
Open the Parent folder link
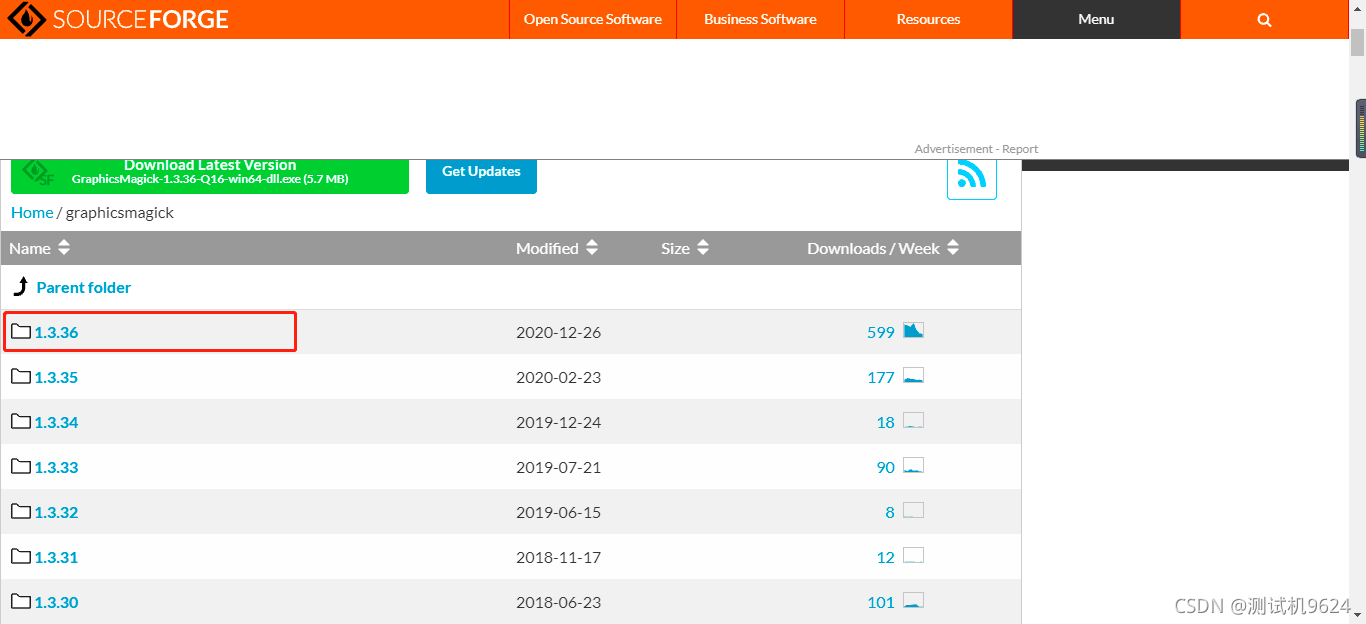(84, 287)
